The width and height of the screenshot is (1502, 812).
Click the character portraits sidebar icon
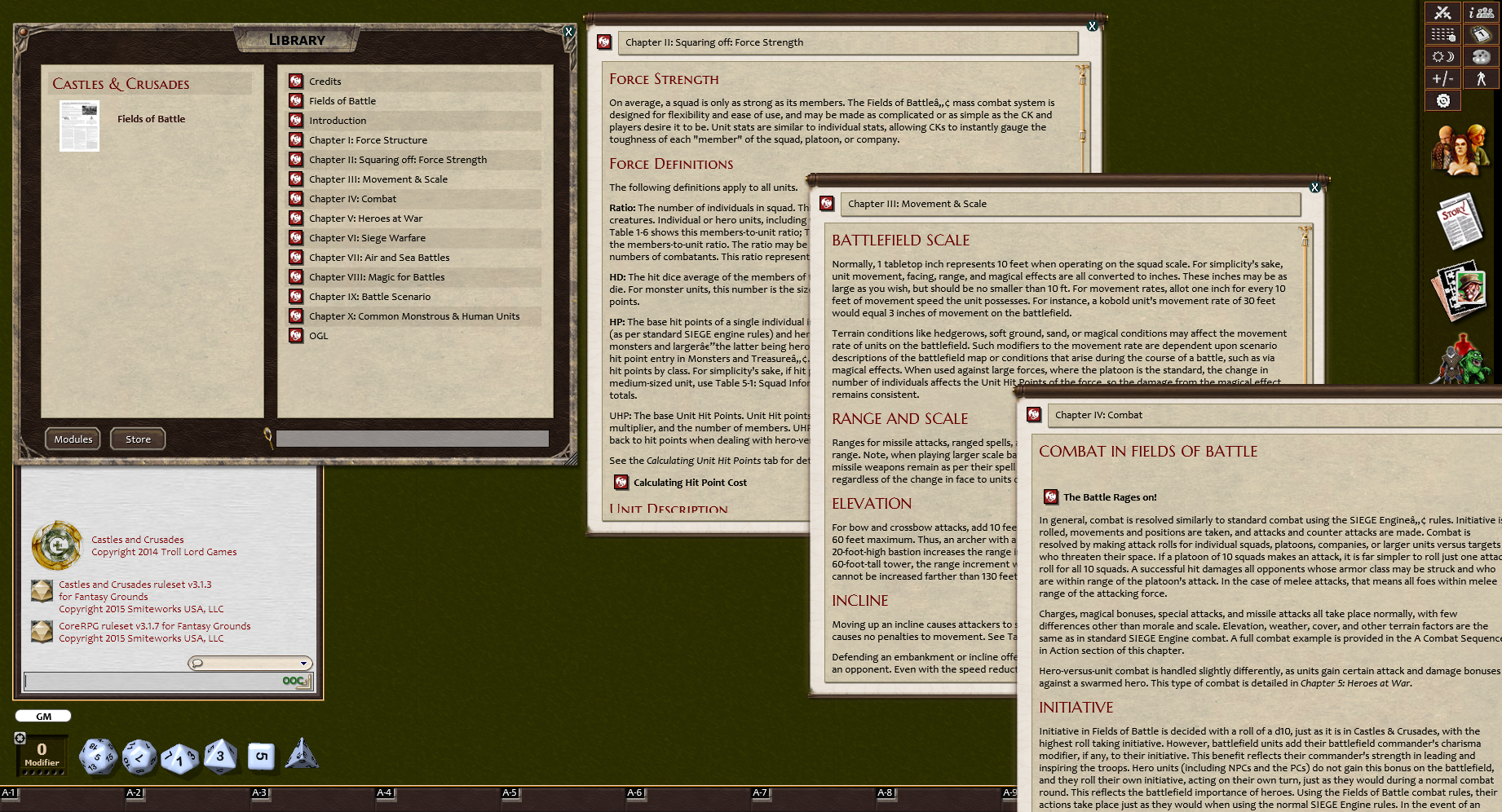(x=1461, y=151)
